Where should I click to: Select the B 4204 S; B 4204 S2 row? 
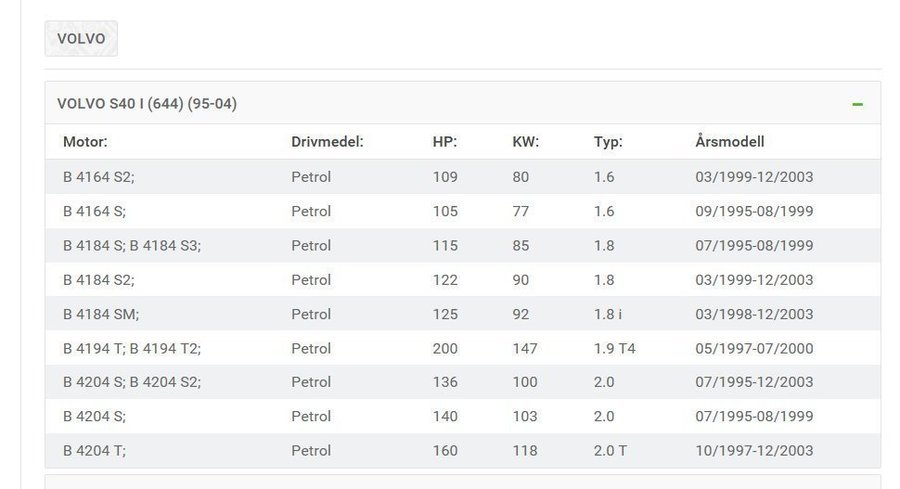132,382
